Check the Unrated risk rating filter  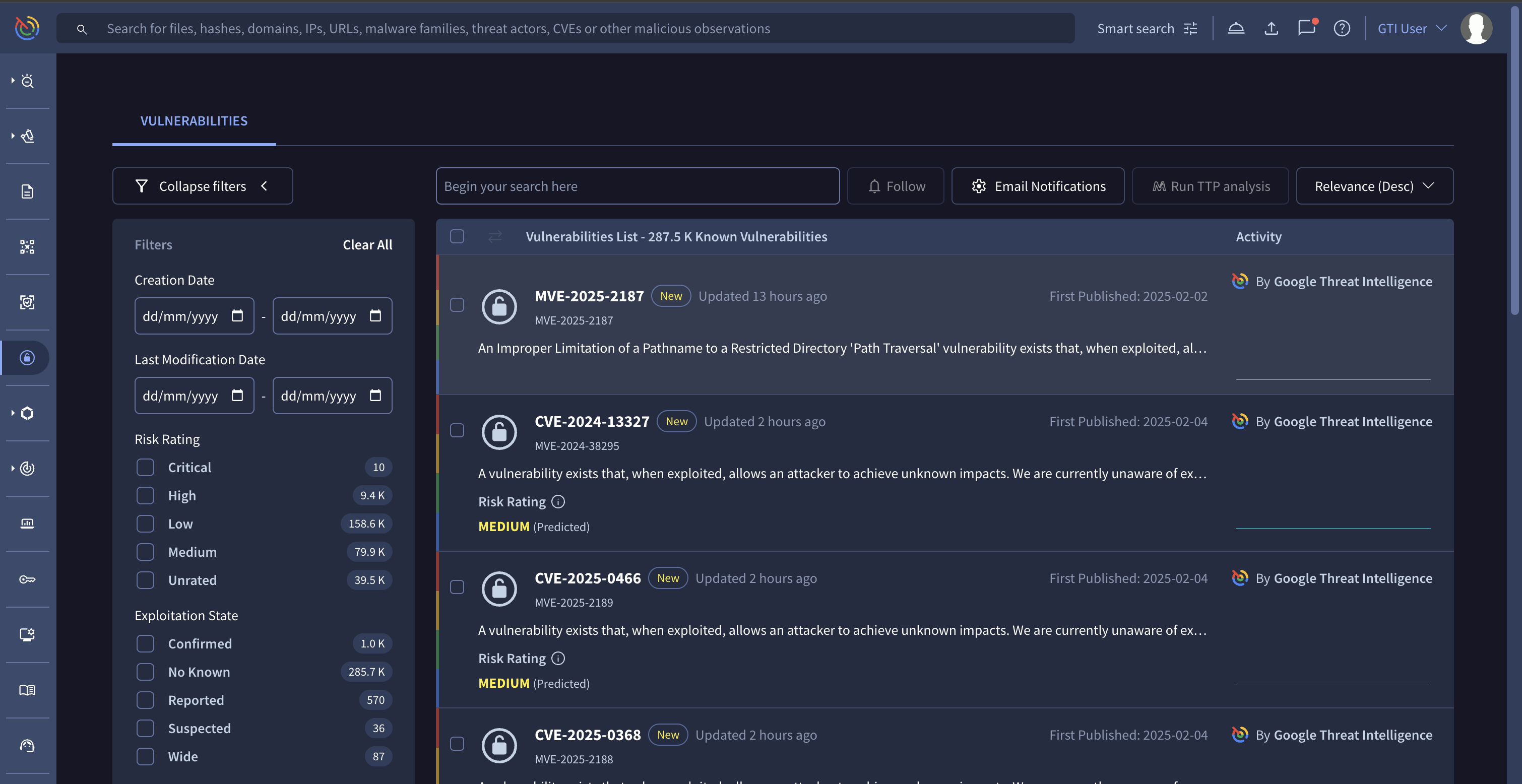[x=145, y=580]
